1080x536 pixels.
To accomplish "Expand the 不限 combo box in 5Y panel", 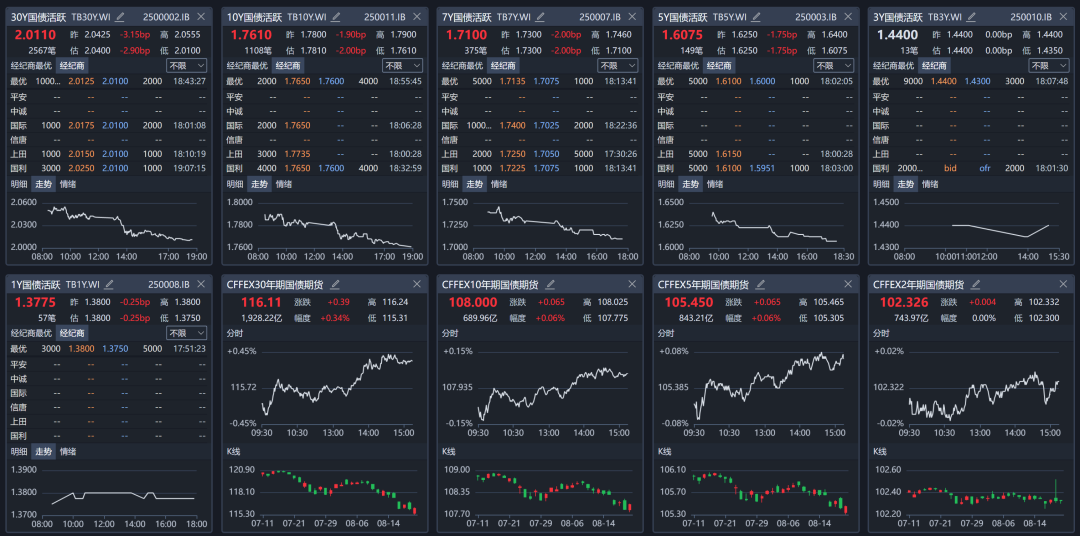I will click(833, 65).
